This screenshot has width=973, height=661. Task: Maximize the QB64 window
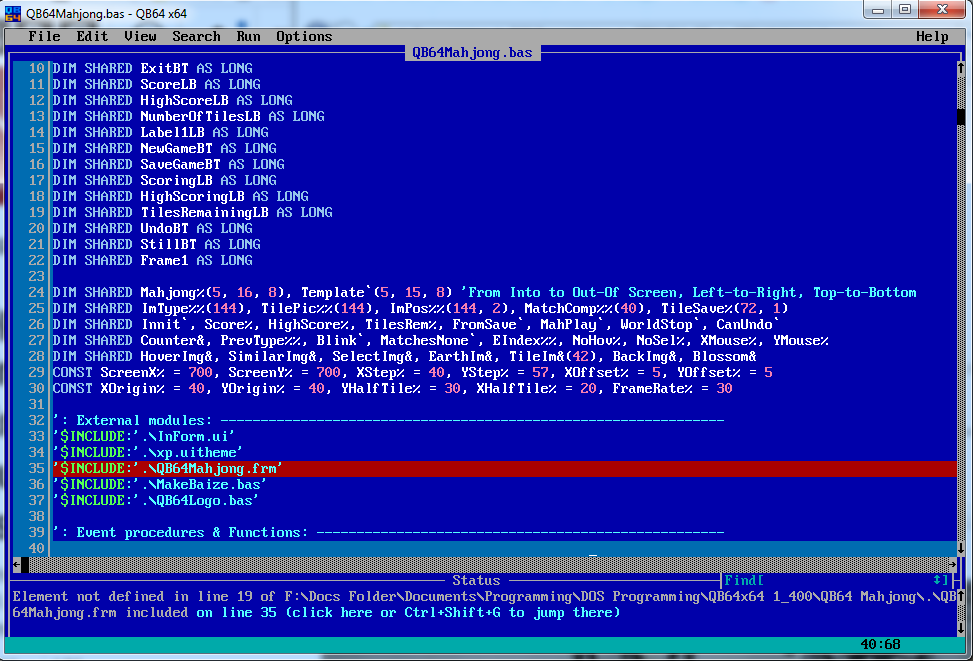pyautogui.click(x=904, y=10)
